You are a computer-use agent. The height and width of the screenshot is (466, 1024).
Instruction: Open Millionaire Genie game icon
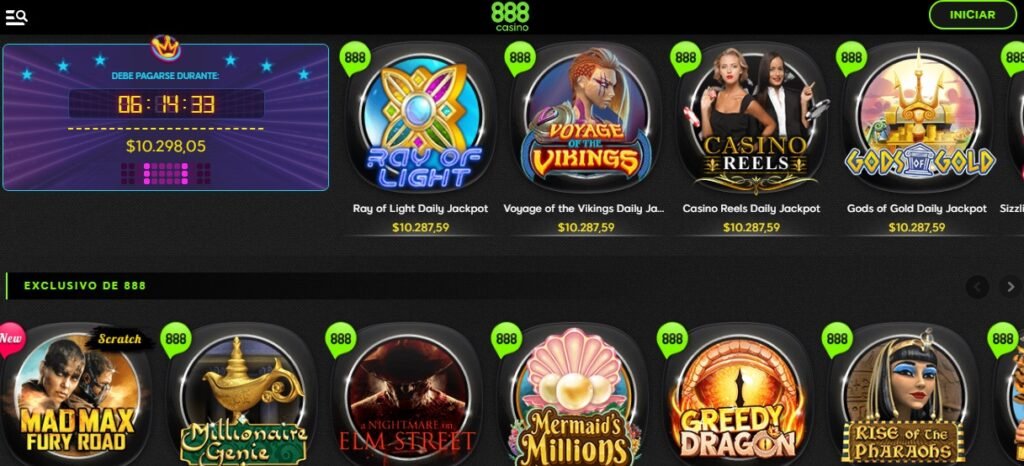242,394
